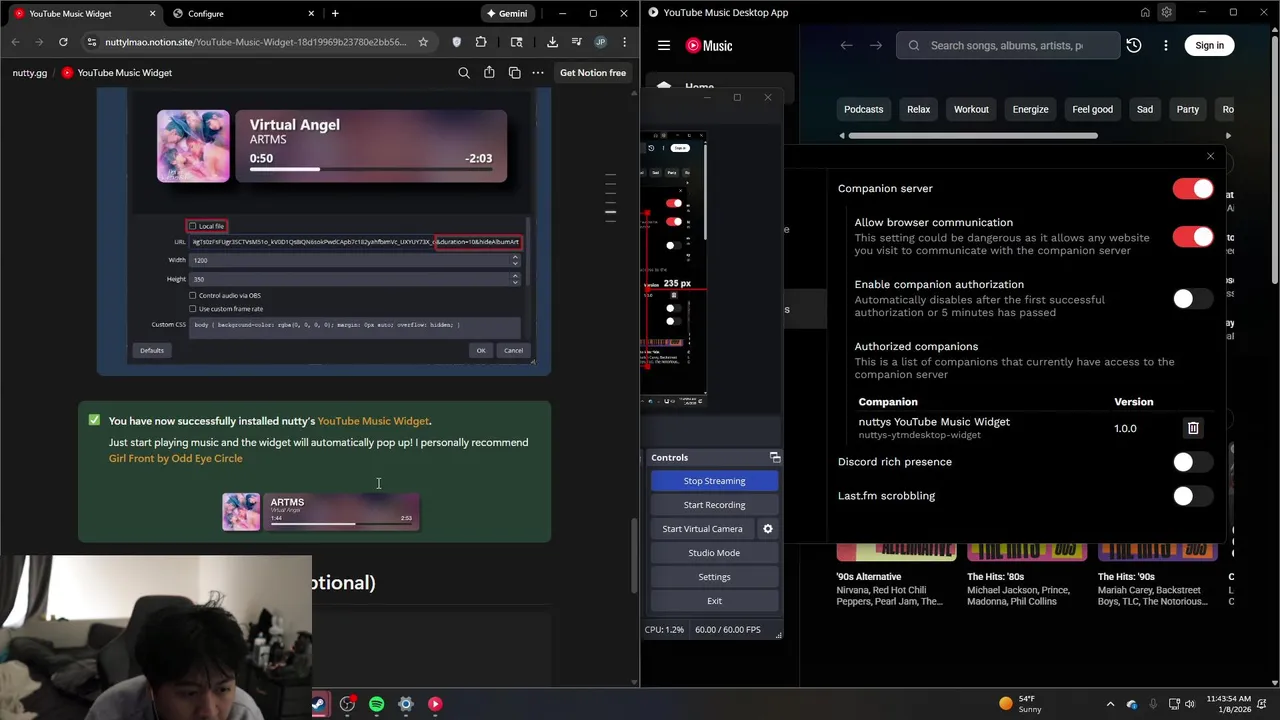Select Workout category chip
The height and width of the screenshot is (720, 1280).
(971, 109)
